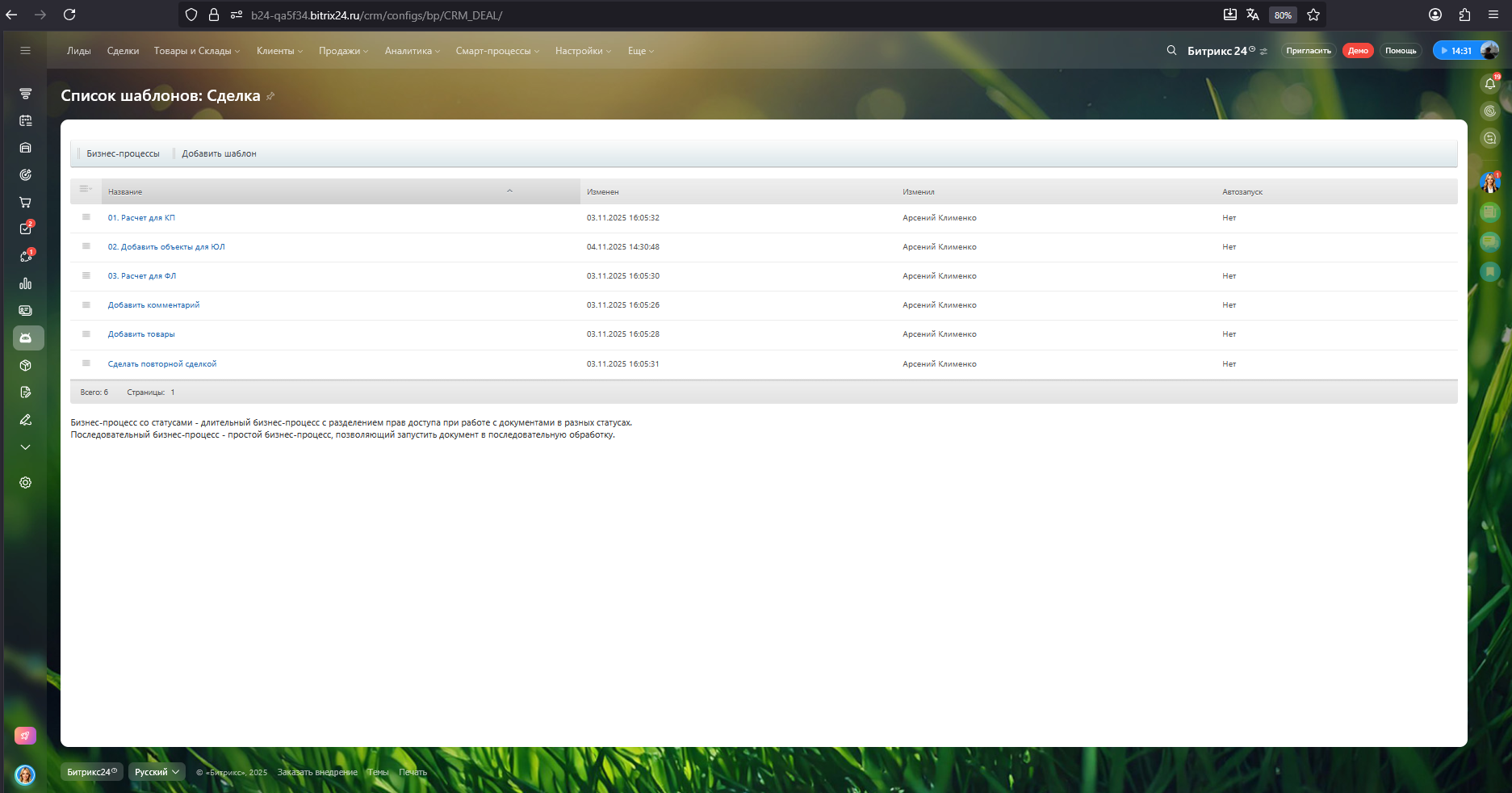Open template 02. Добавить объекты для ЮЛ
The height and width of the screenshot is (793, 1512).
[x=166, y=247]
